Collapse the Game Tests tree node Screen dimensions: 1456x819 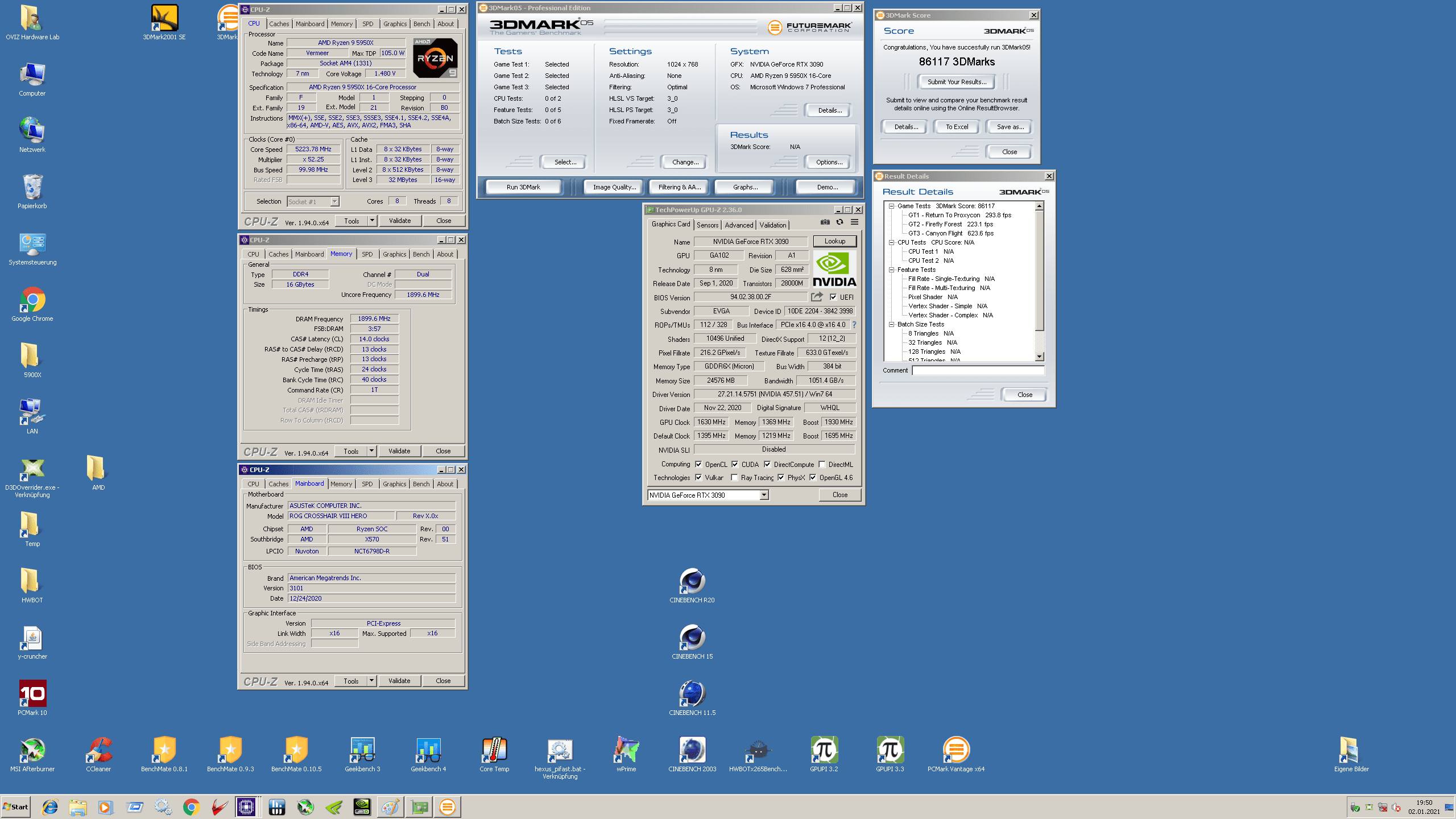[892, 206]
